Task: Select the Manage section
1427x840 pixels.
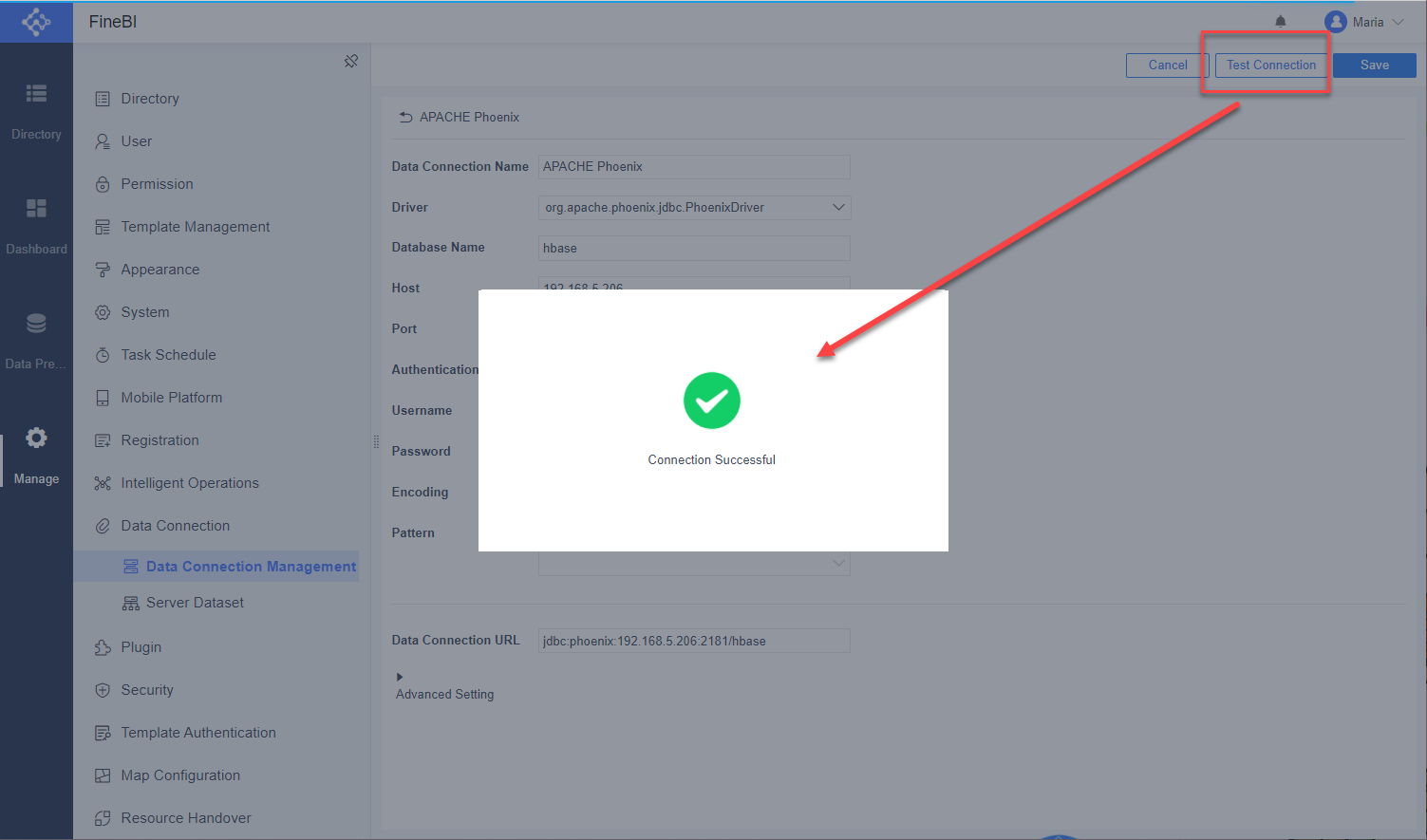Action: (36, 457)
